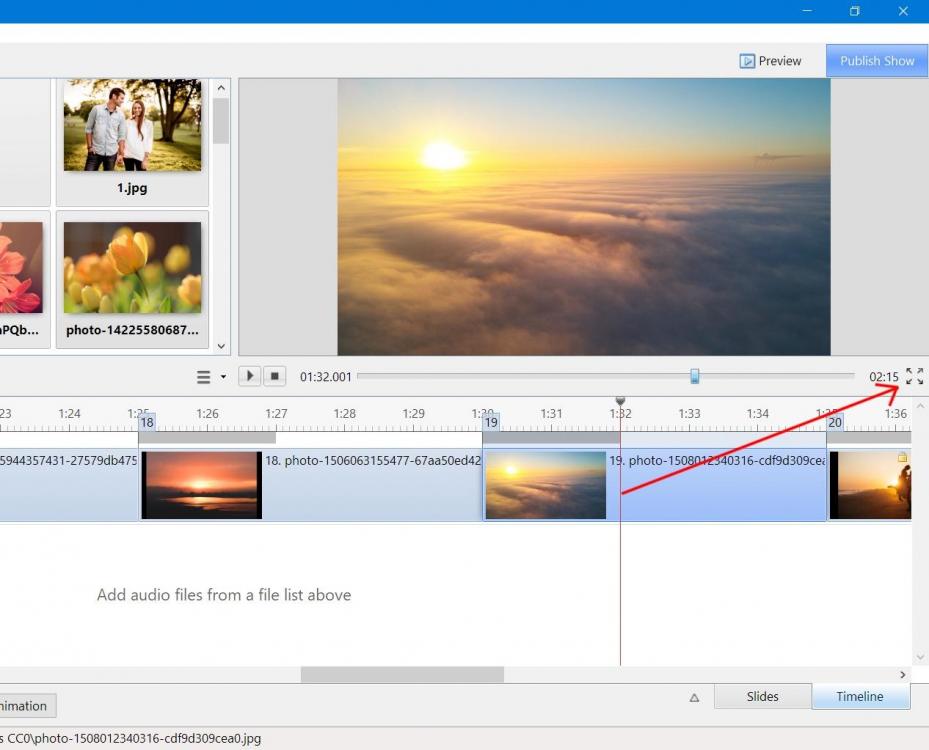Select slide 18 sunset thumbnail in timeline

(202, 485)
